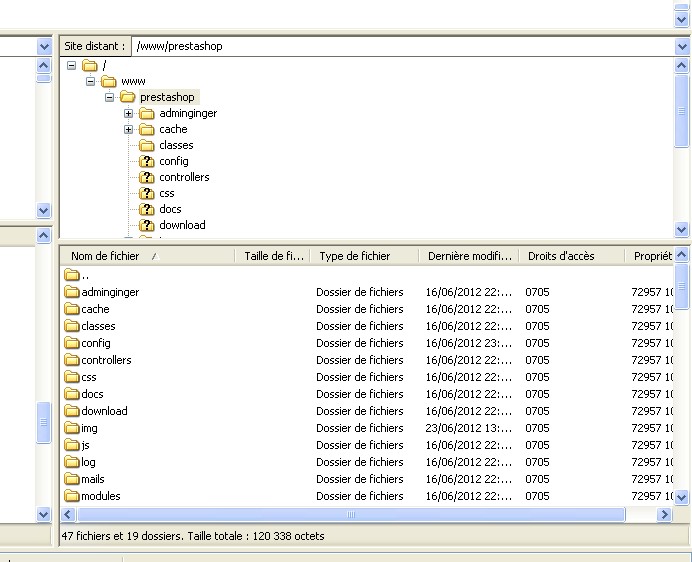The height and width of the screenshot is (562, 692).
Task: Click the remote tree vertical scrollbar thumb
Action: point(682,110)
